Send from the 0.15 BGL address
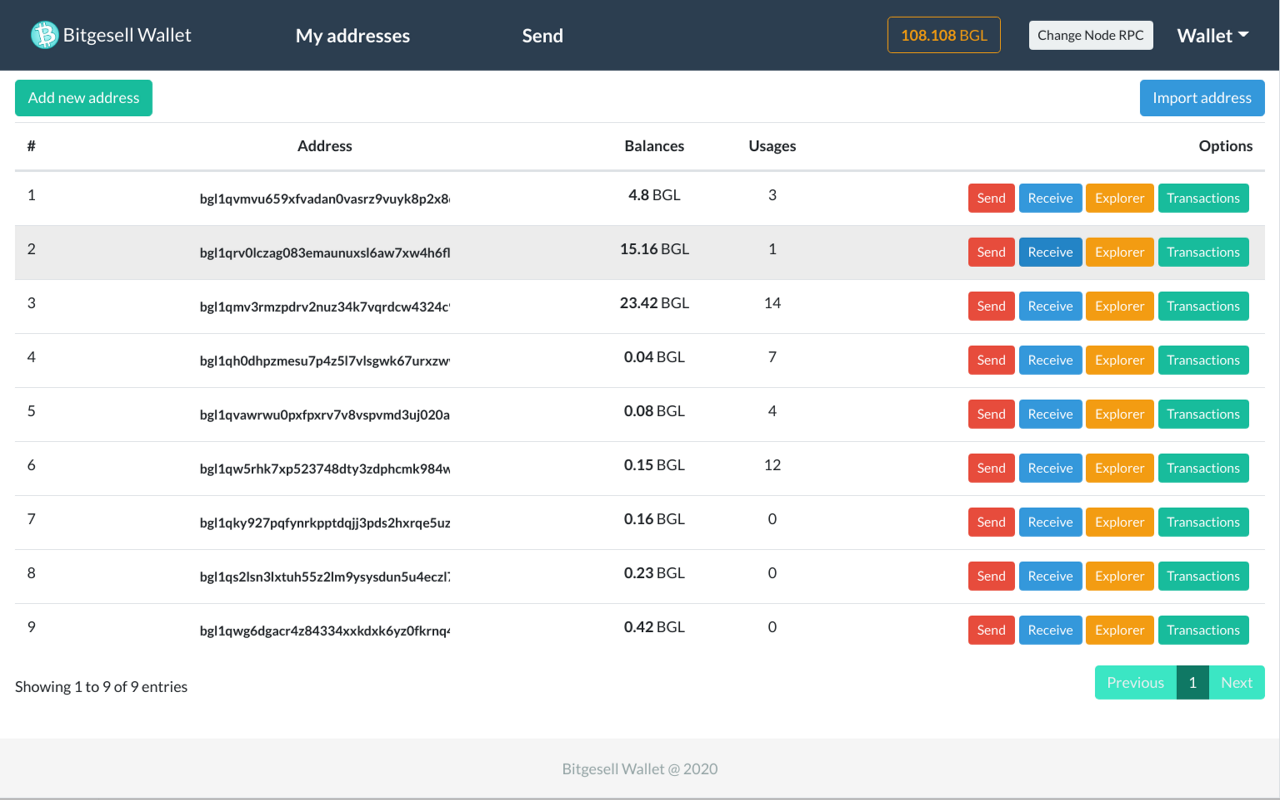Screen dimensions: 1280x800 coord(991,468)
